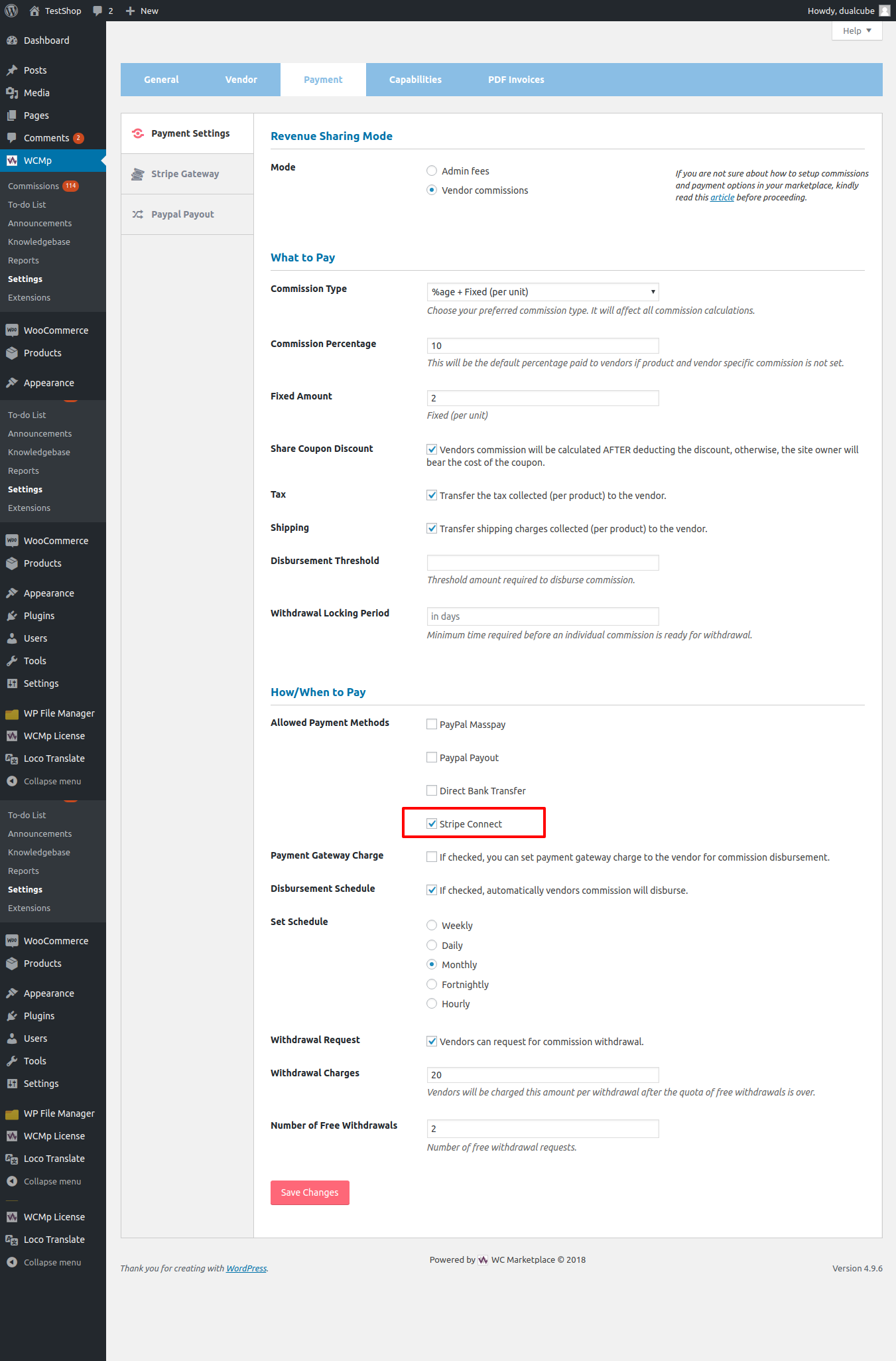The height and width of the screenshot is (1361, 896).
Task: Click the Paypal Payout shuffle icon
Action: click(x=138, y=214)
